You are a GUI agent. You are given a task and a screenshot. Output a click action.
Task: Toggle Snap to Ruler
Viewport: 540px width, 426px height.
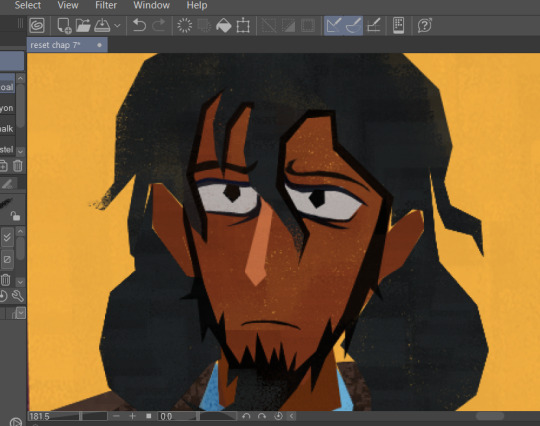click(334, 25)
